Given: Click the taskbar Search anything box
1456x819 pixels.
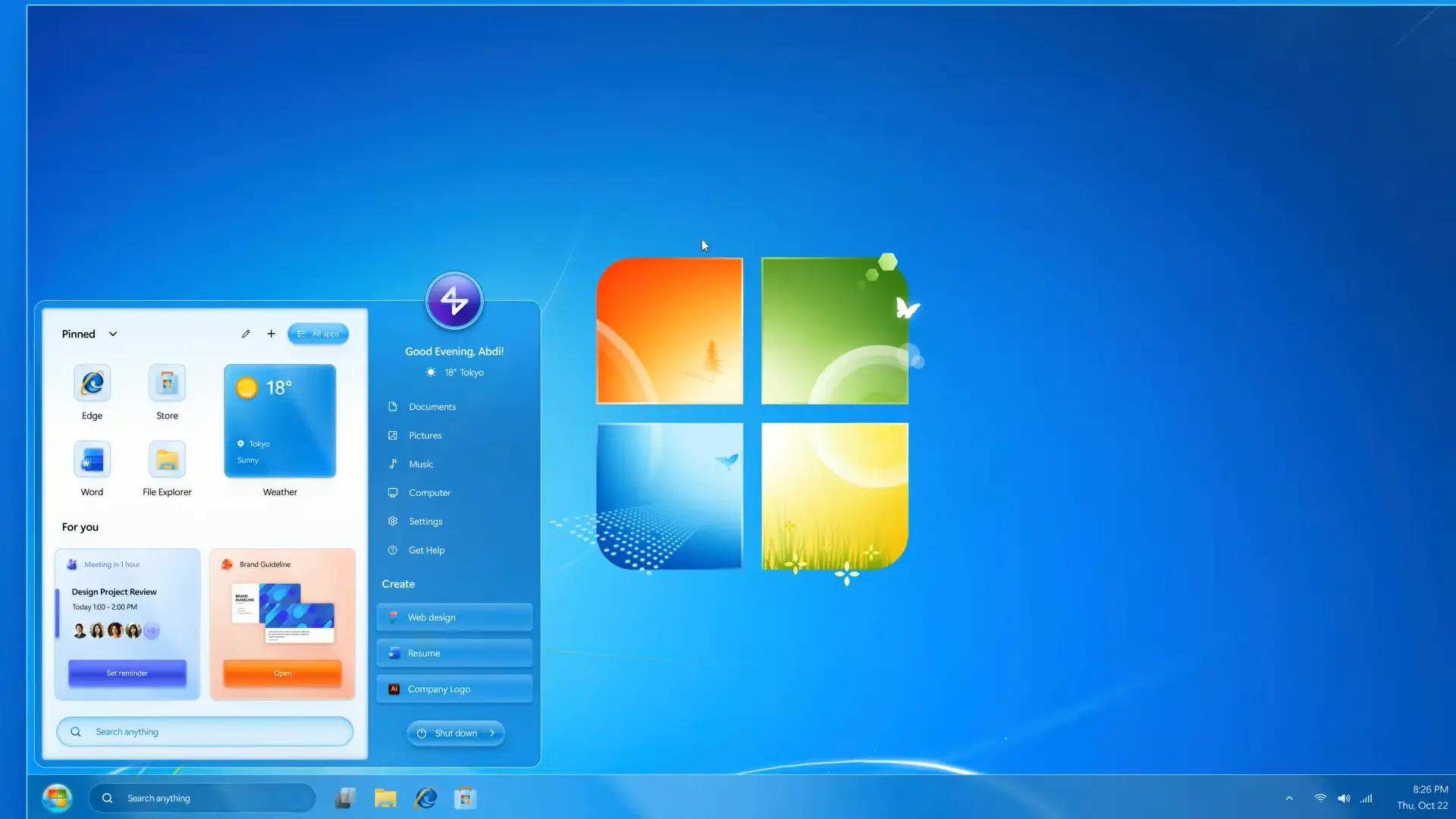Looking at the screenshot, I should pos(202,799).
